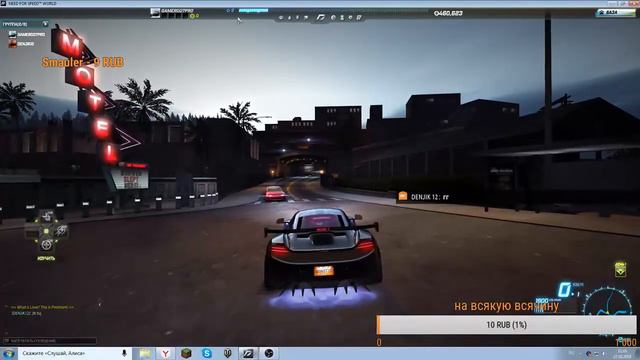This screenshot has width=640, height=360.
Task: Collapse the group panel header button
Action: pyautogui.click(x=45, y=24)
